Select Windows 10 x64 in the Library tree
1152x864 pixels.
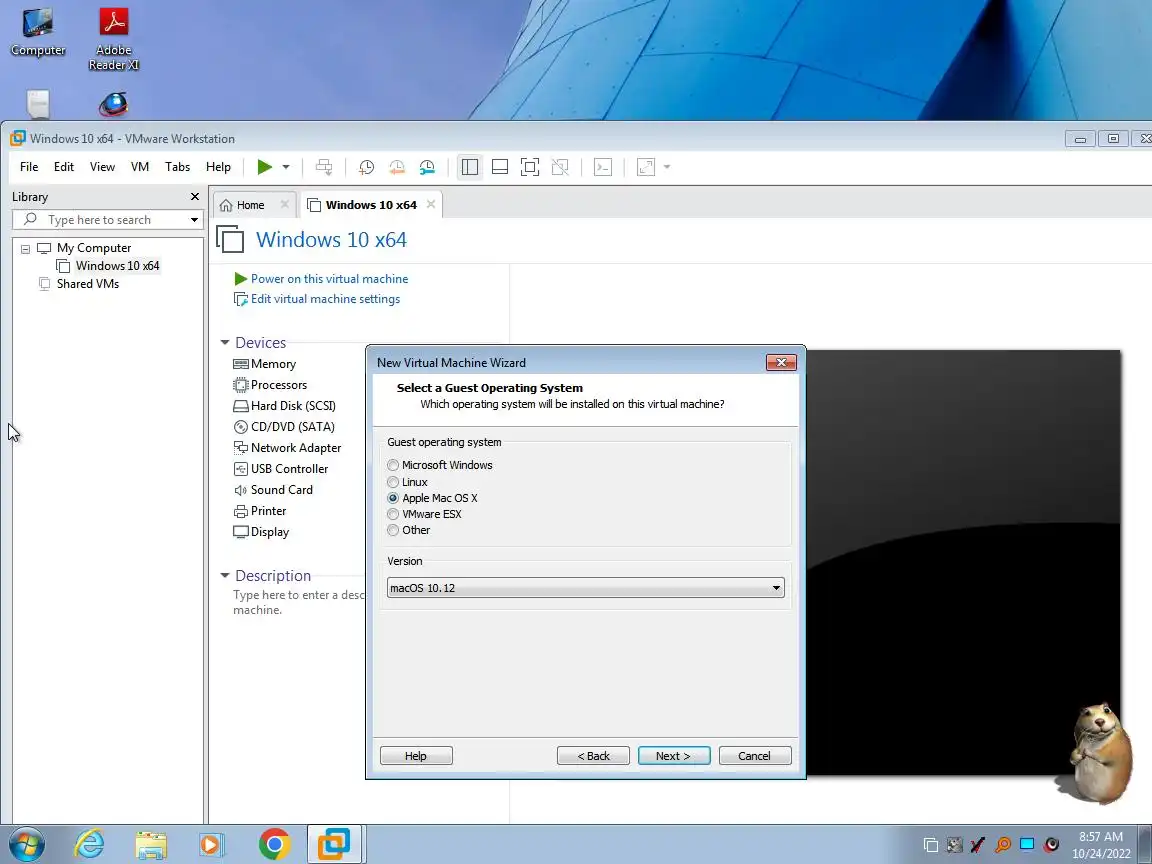coord(117,266)
